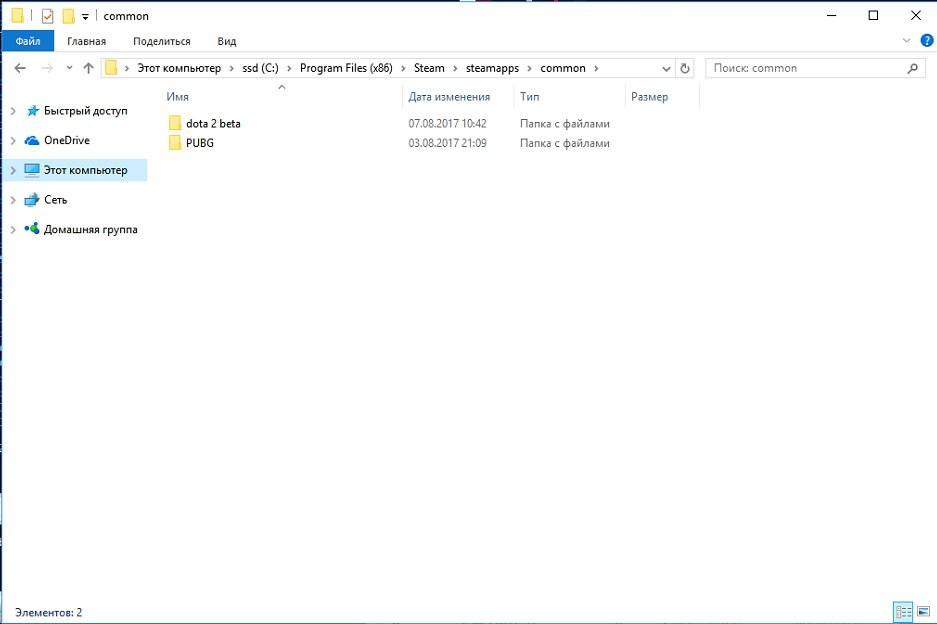Select Этот компьютер in navigation pane
937x624 pixels.
[85, 170]
